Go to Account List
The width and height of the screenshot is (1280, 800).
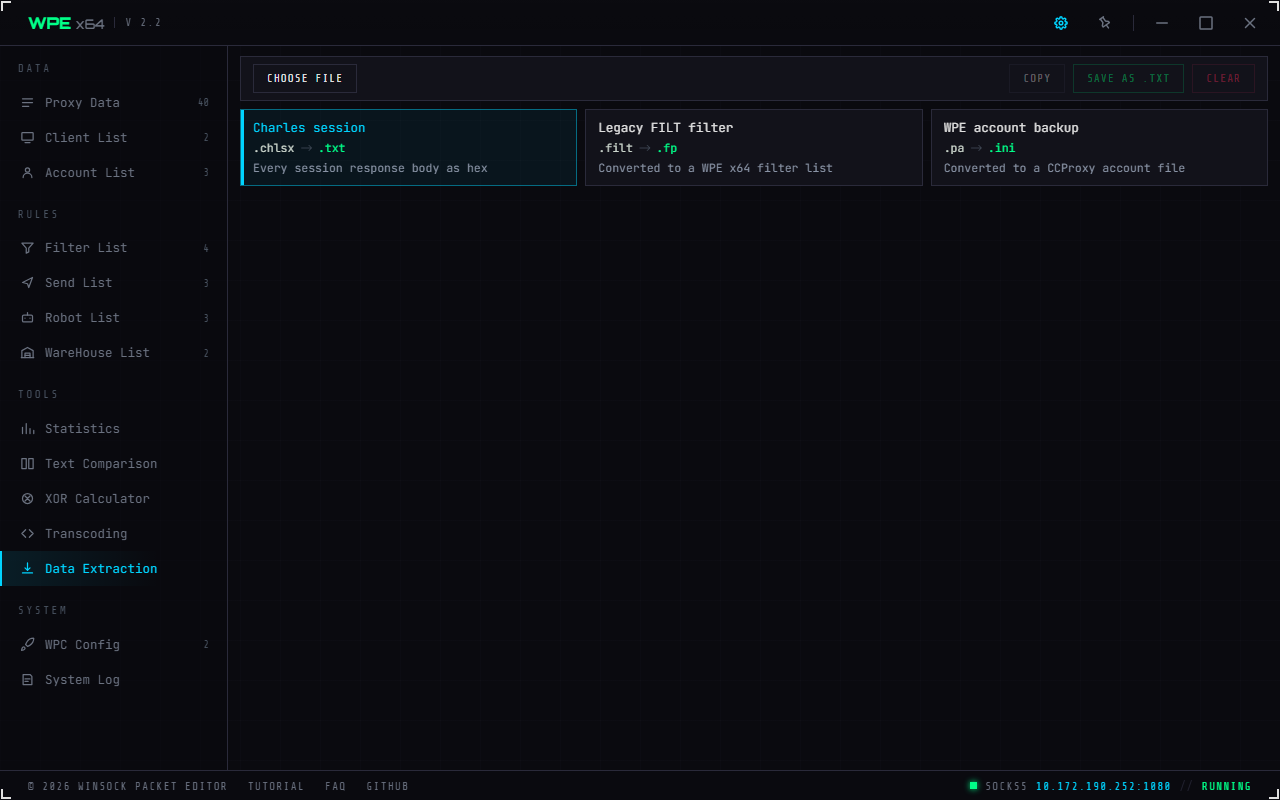click(114, 173)
